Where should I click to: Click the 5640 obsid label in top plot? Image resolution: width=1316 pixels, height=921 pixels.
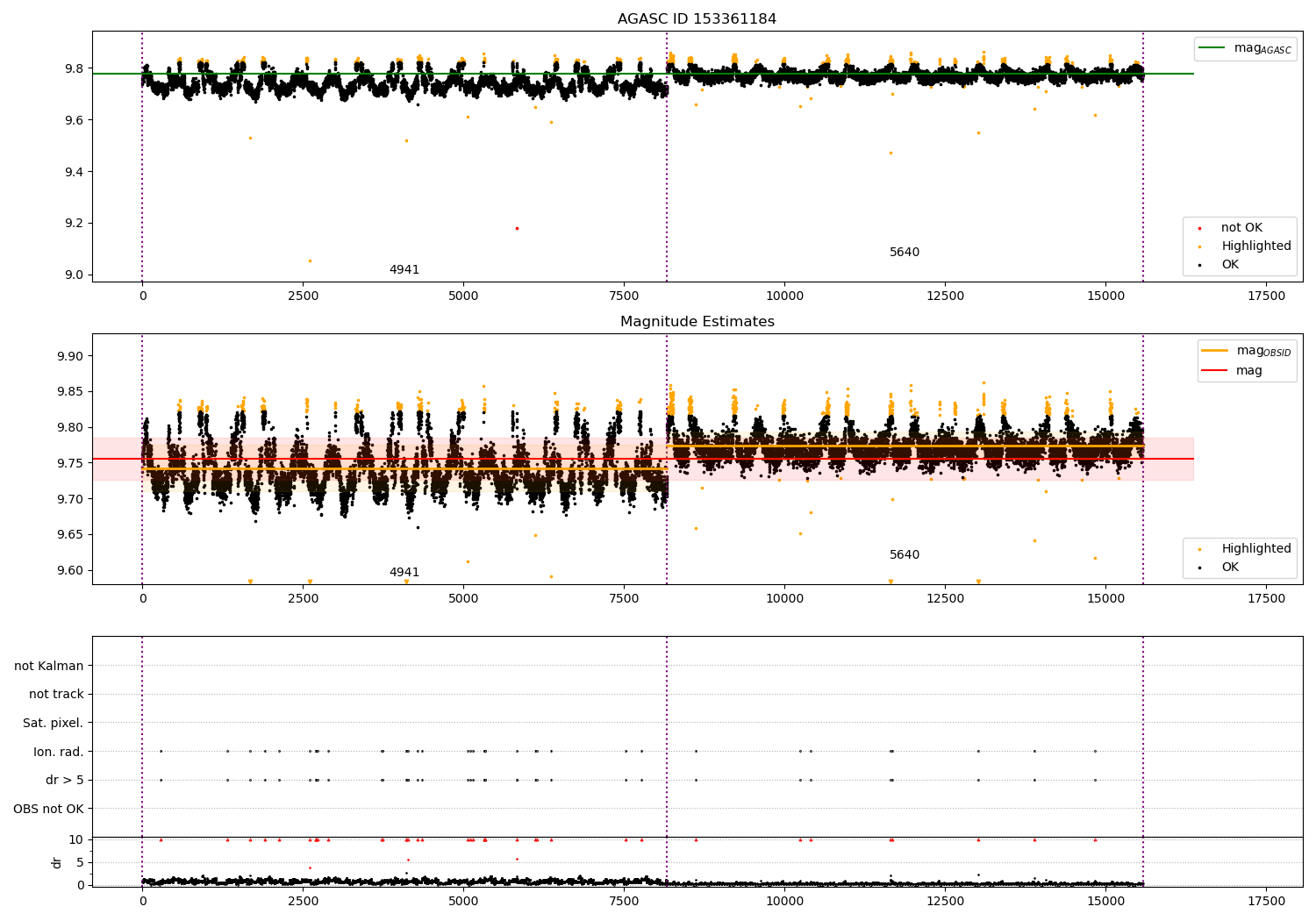(905, 253)
